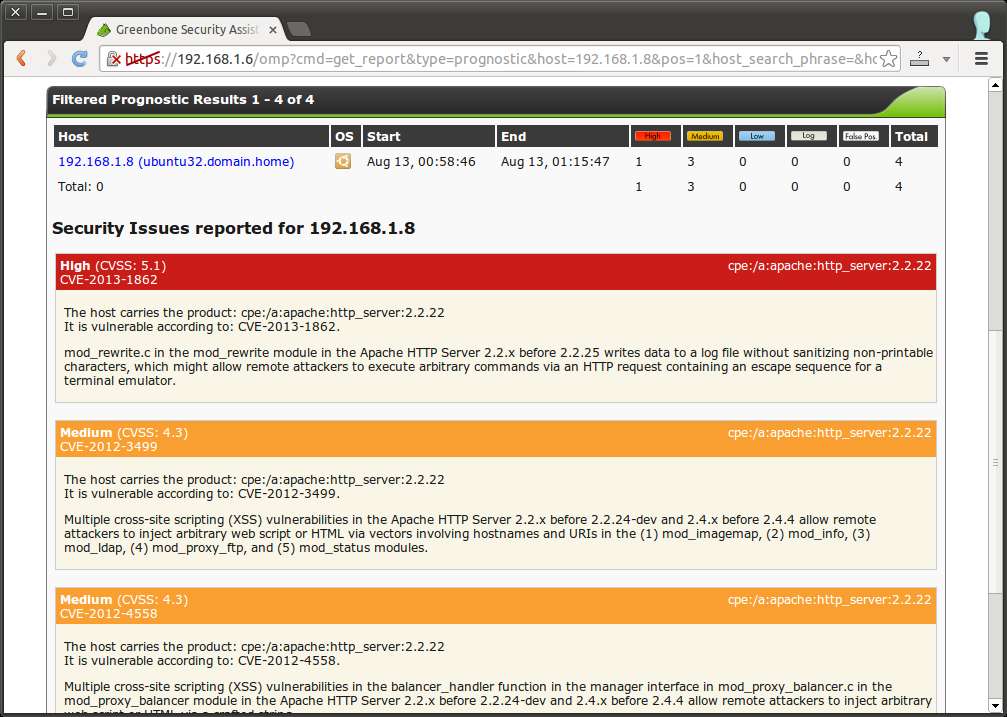Open a new browser tab

298,29
